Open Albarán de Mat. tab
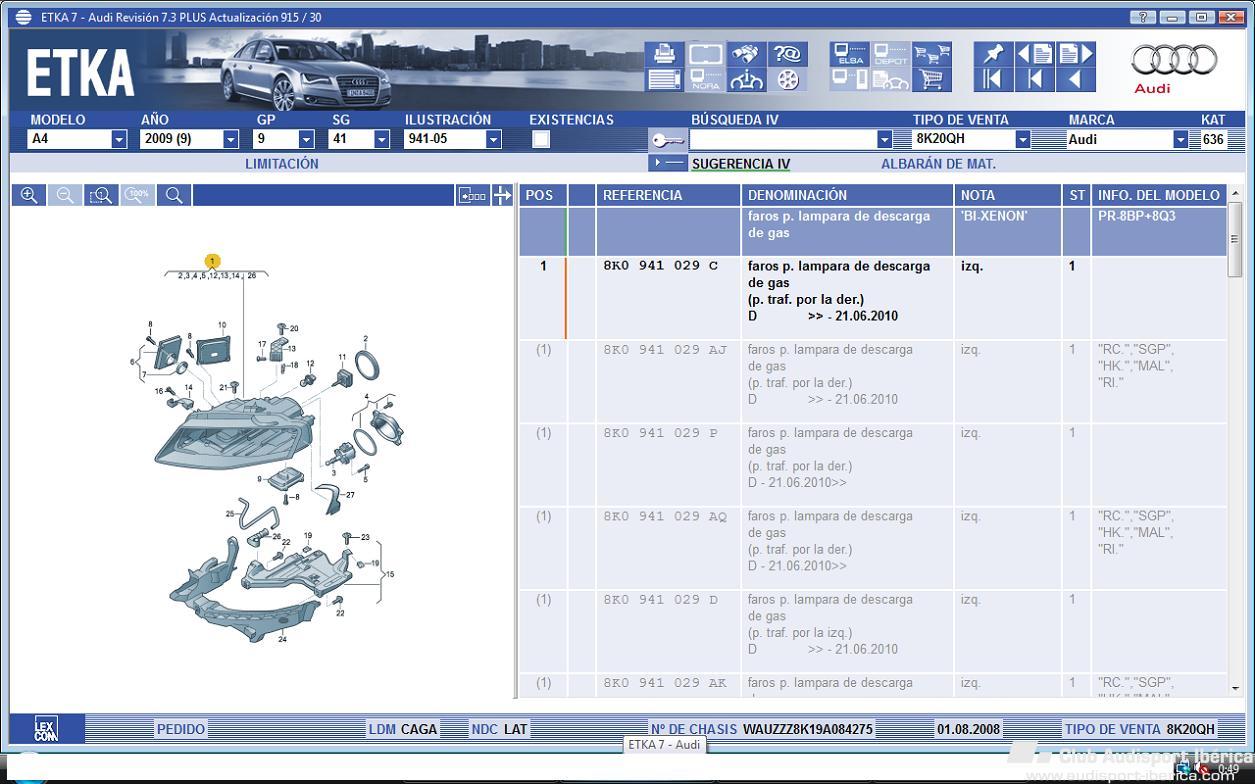Screen dimensions: 1255x784 coord(938,164)
